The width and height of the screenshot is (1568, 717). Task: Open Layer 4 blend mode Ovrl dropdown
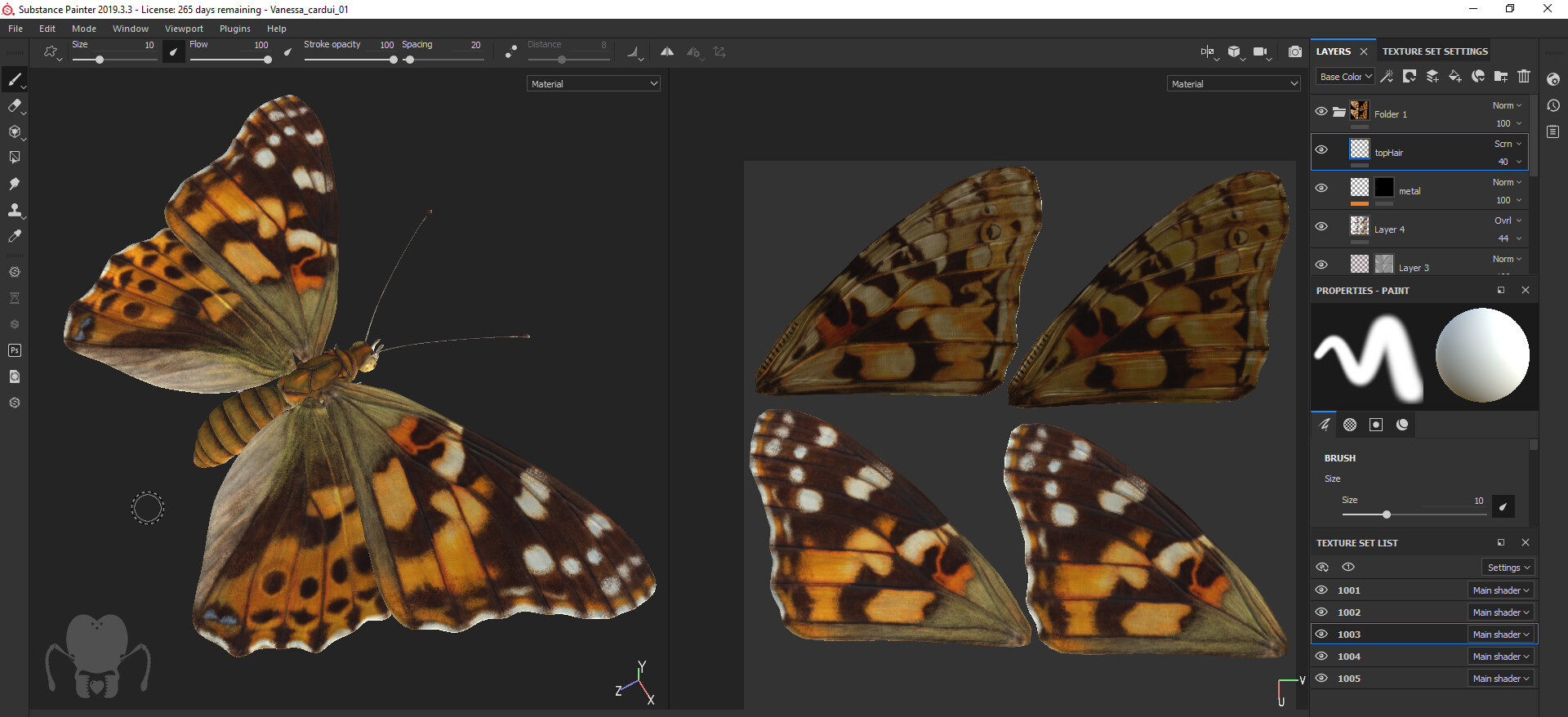tap(1508, 220)
